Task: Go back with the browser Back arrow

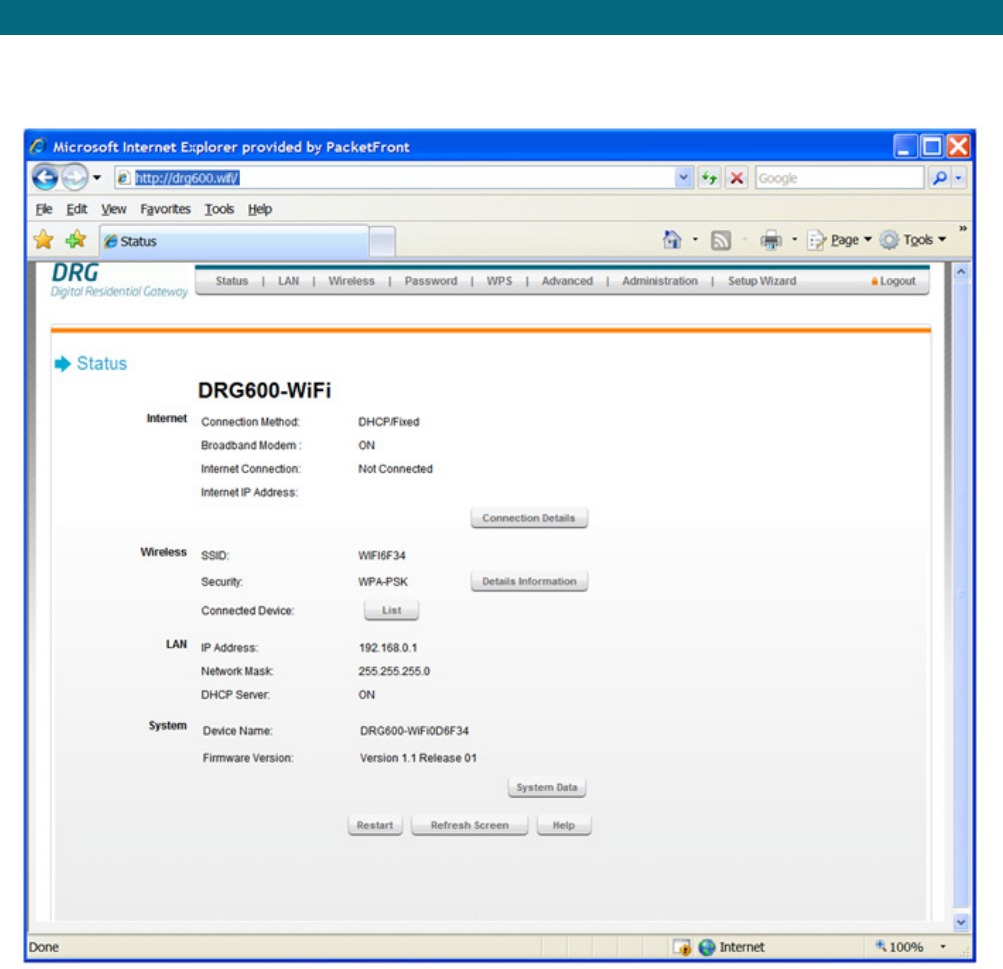Action: (x=45, y=177)
